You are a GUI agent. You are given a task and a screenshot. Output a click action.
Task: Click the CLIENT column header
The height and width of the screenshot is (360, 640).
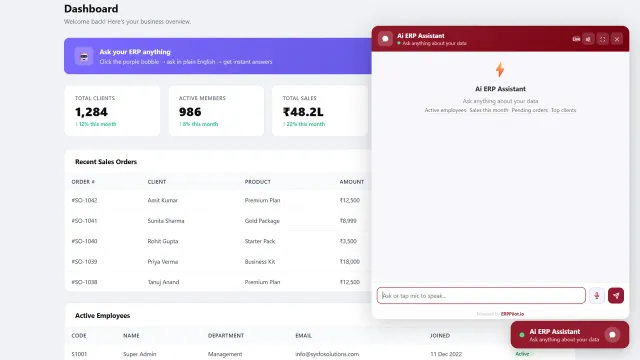157,182
